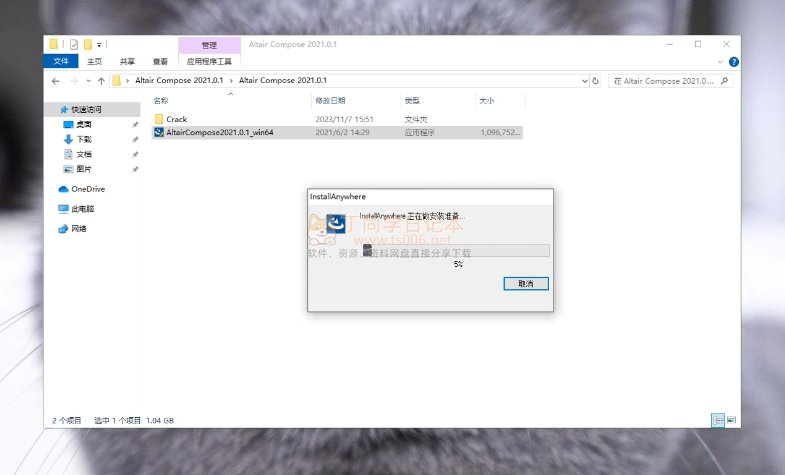Click the InstallAnywhere progress bar
Viewport: 785px width, 475px height.
(456, 250)
